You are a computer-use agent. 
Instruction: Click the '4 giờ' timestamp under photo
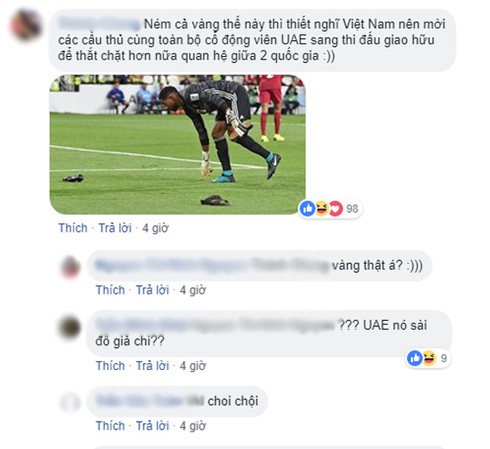pos(155,228)
